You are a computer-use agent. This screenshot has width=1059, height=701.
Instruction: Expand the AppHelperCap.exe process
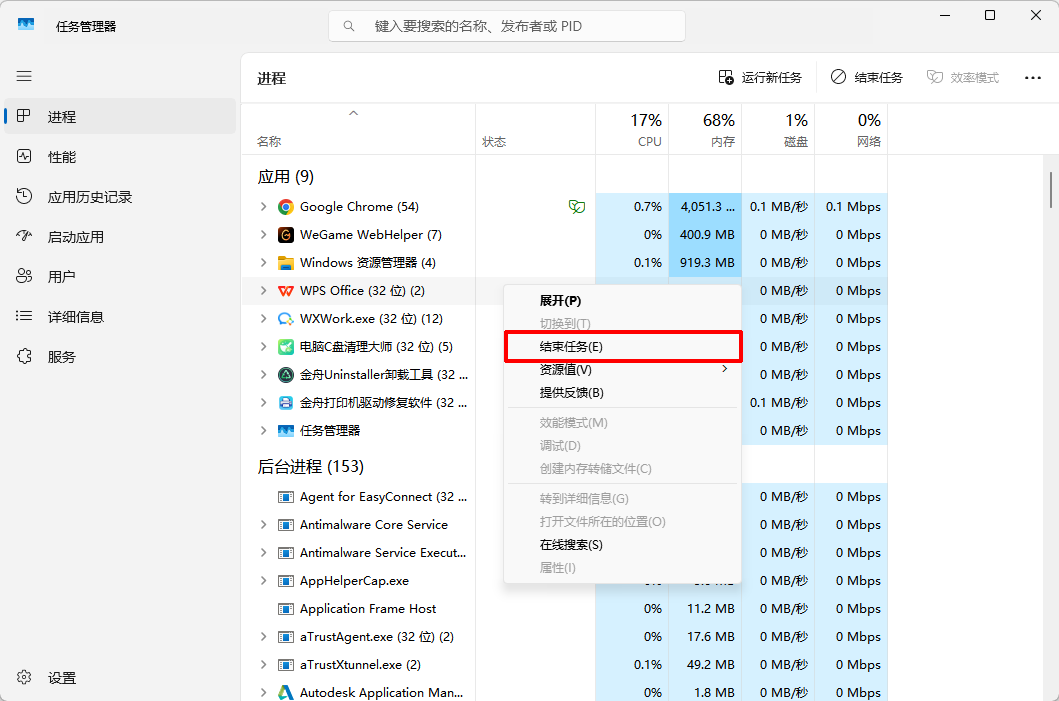click(263, 581)
